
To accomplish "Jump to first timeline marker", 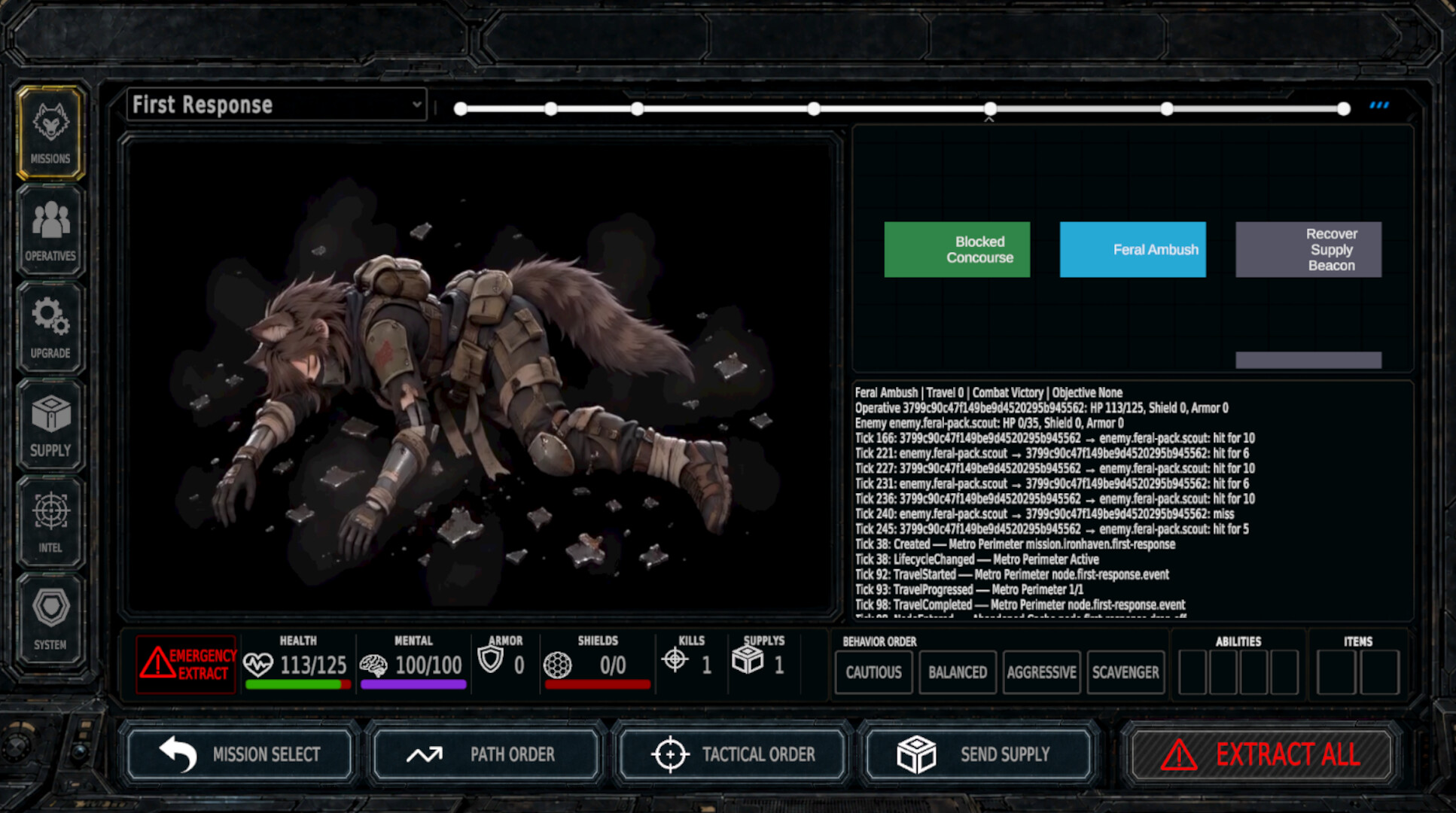I will click(461, 109).
